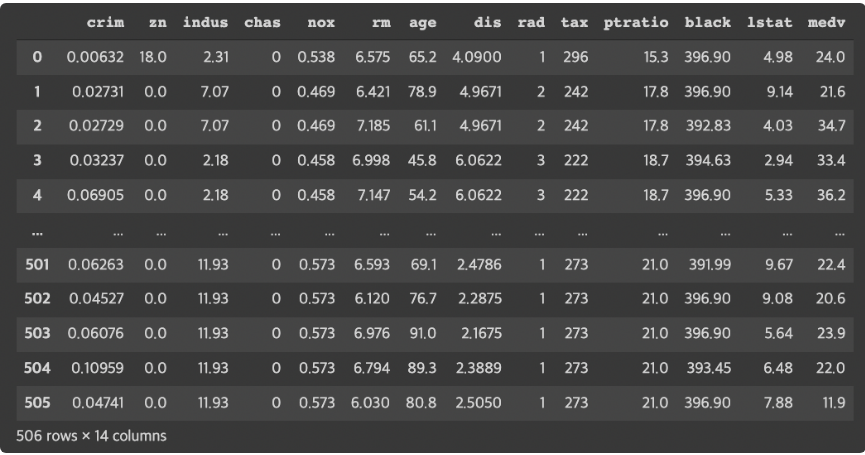
Task: Click the chas column header
Action: [262, 23]
